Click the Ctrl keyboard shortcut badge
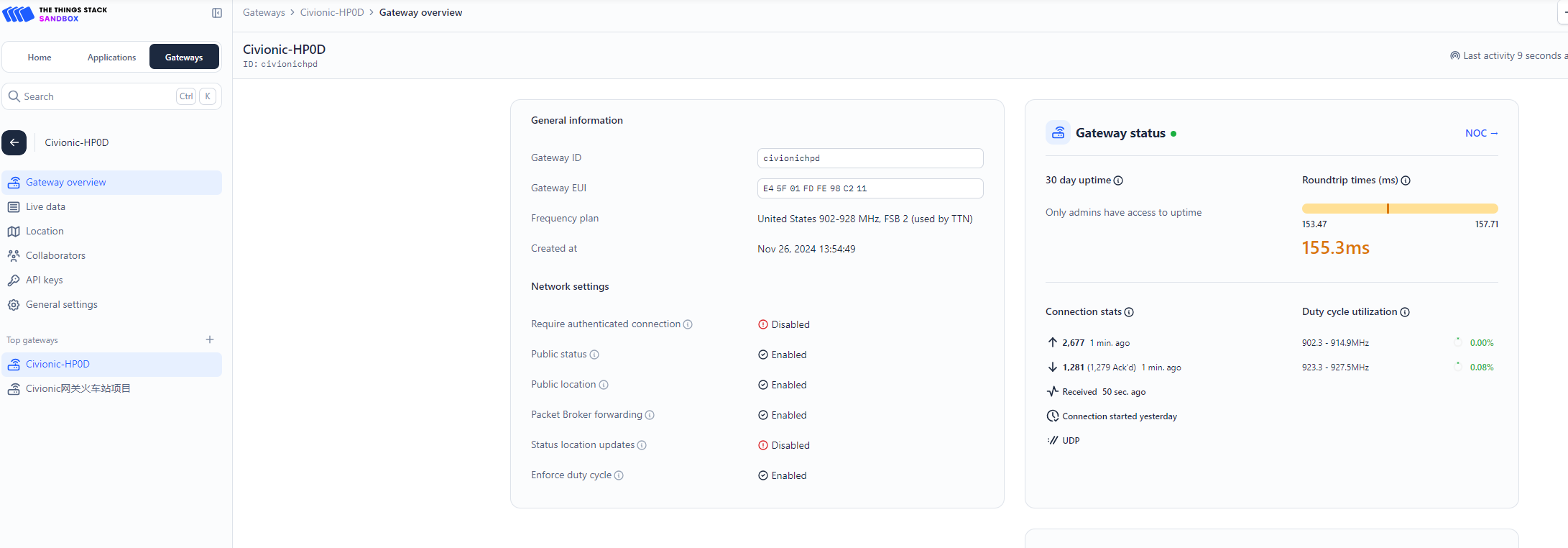Viewport: 1568px width, 548px height. click(x=186, y=96)
